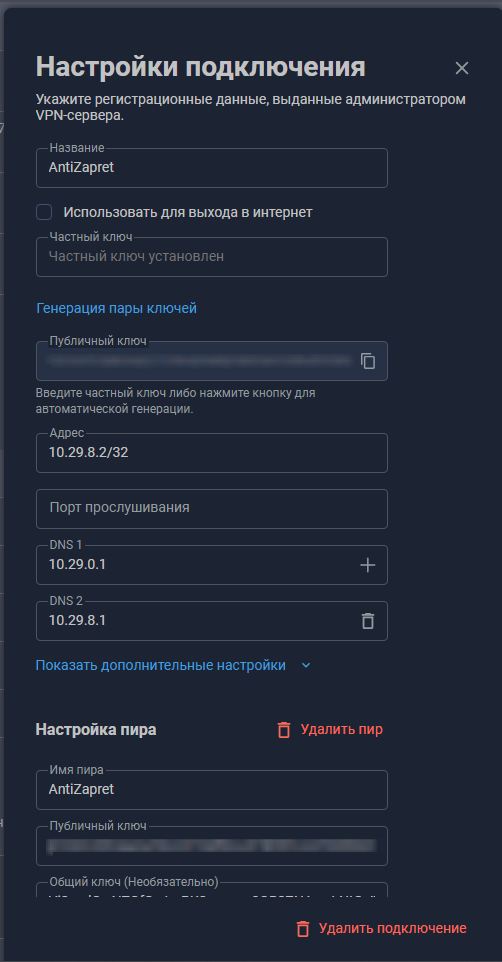Screen dimensions: 502x962
Task: Click the Адрес field with 10.29.8.2/32
Action: [x=212, y=453]
